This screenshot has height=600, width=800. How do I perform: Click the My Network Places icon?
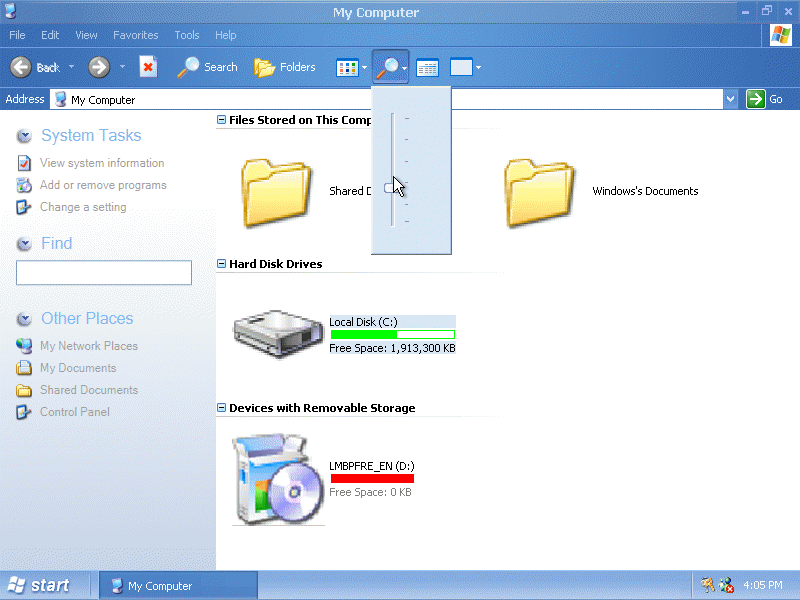point(24,346)
